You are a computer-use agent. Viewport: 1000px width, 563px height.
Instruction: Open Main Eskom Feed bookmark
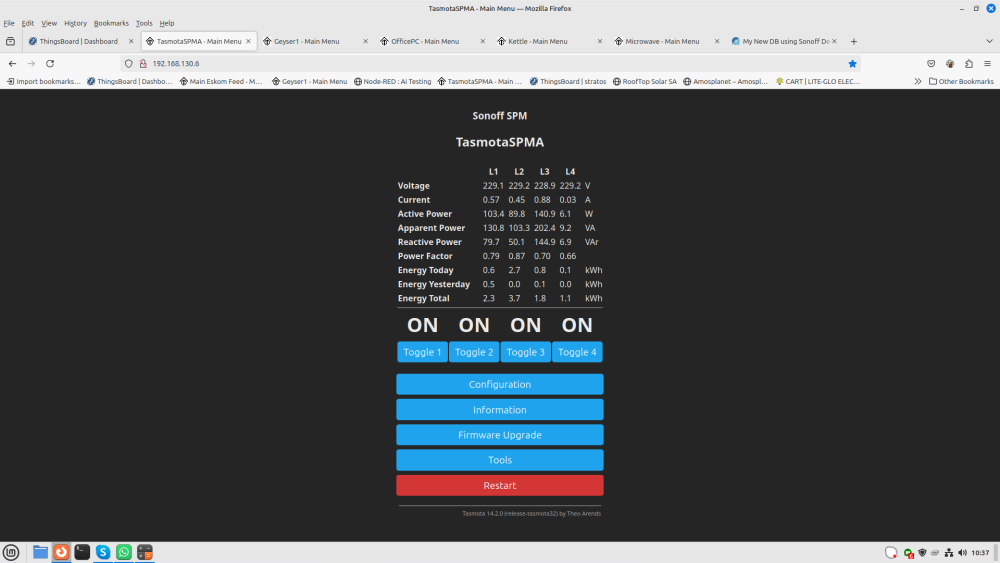tap(221, 82)
